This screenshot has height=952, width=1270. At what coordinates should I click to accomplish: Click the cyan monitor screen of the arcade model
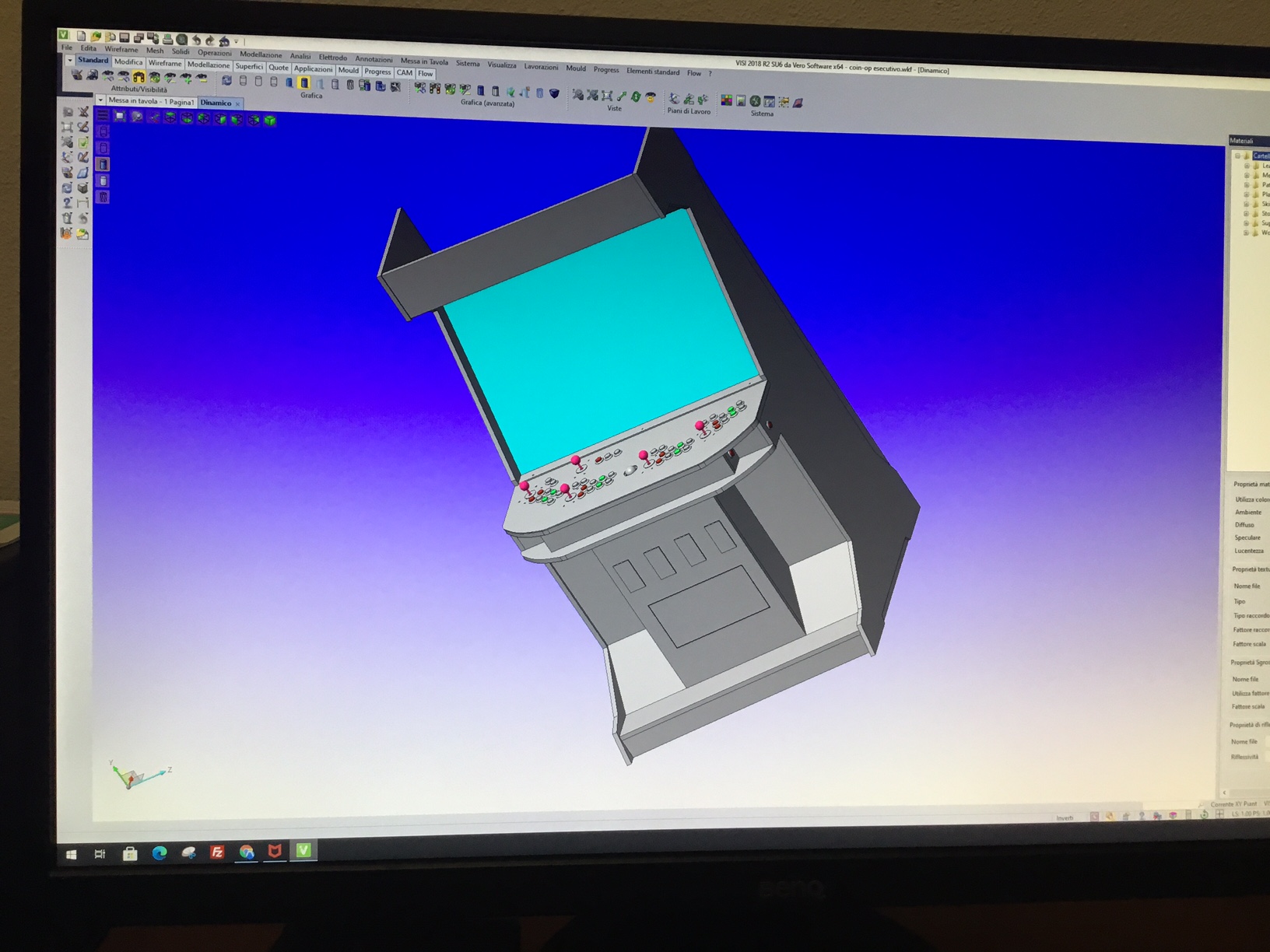point(603,342)
